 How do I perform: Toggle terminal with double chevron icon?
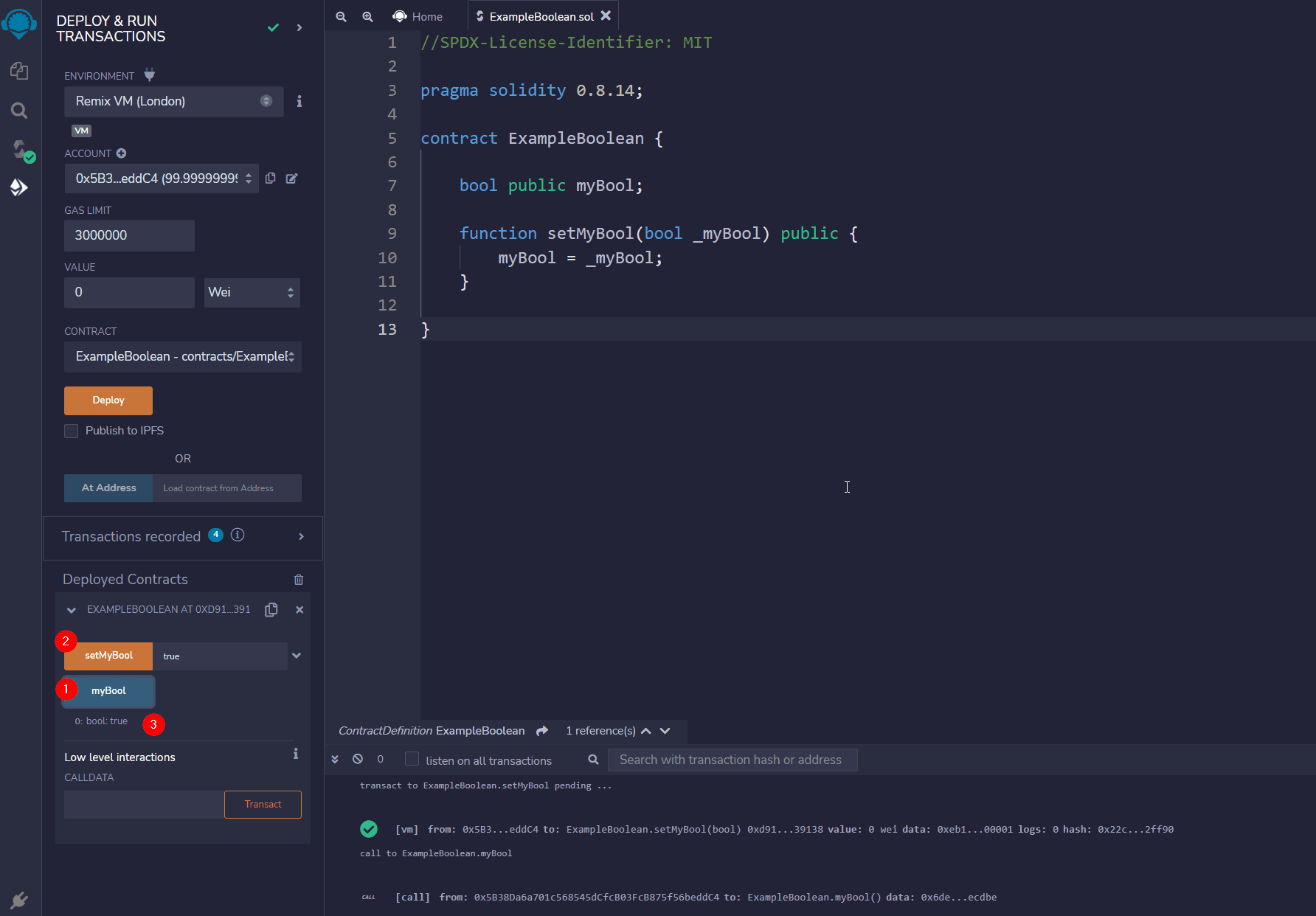tap(335, 759)
